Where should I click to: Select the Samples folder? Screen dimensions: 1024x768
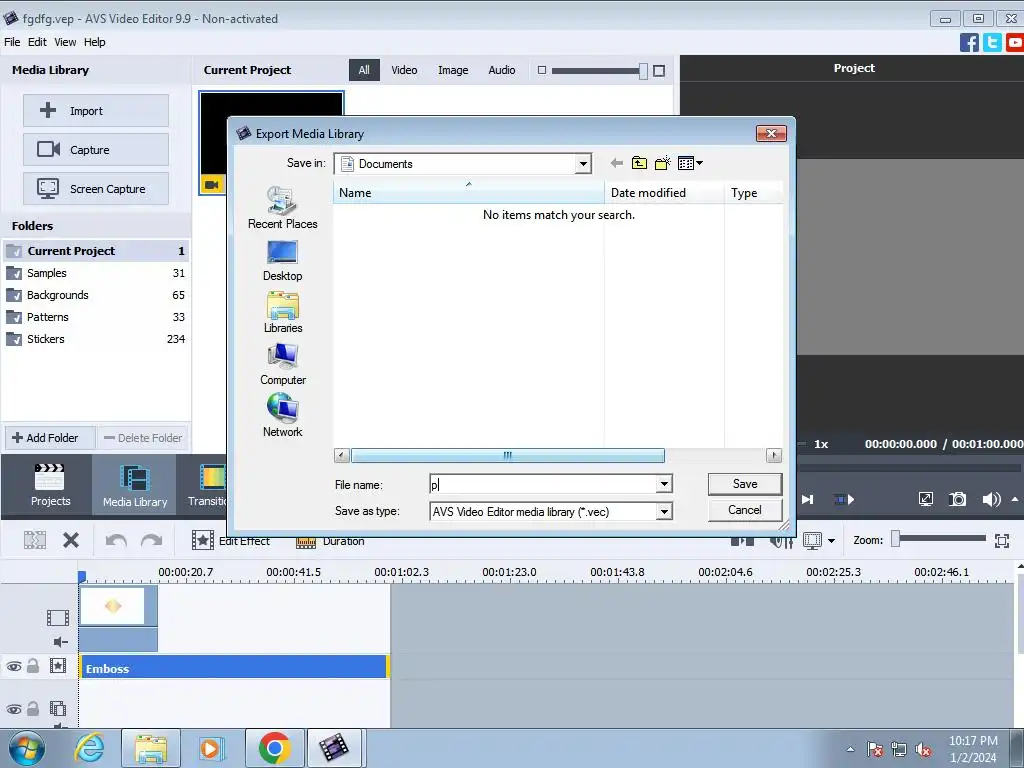click(x=95, y=273)
